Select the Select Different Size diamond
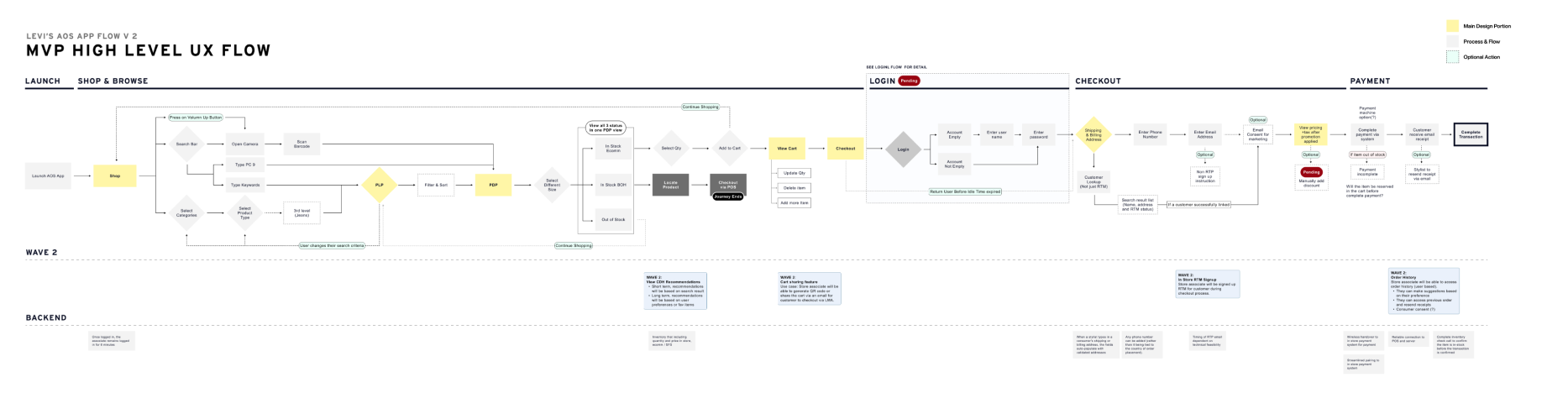This screenshot has height=398, width=1568. (552, 185)
